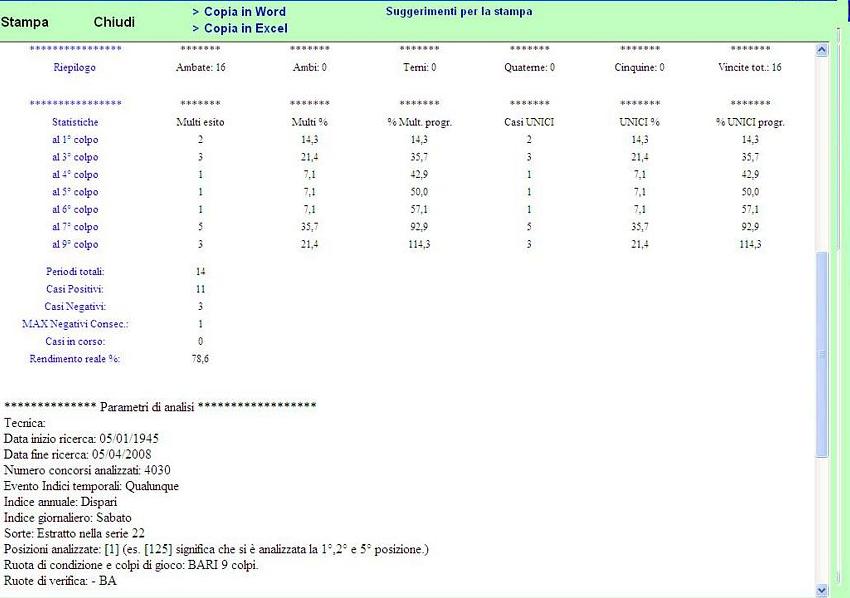Select the Riepilogo row label
This screenshot has height=598, width=850.
tap(75, 68)
